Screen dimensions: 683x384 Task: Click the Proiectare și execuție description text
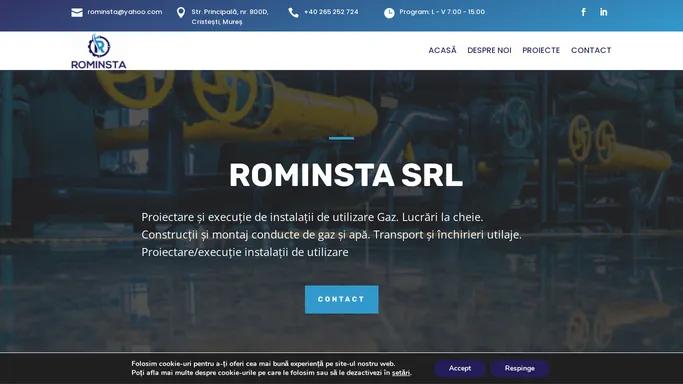(x=312, y=217)
